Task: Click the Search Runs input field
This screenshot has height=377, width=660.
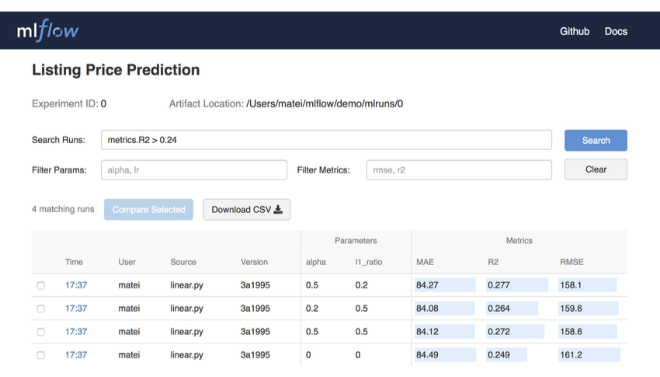Action: point(326,140)
